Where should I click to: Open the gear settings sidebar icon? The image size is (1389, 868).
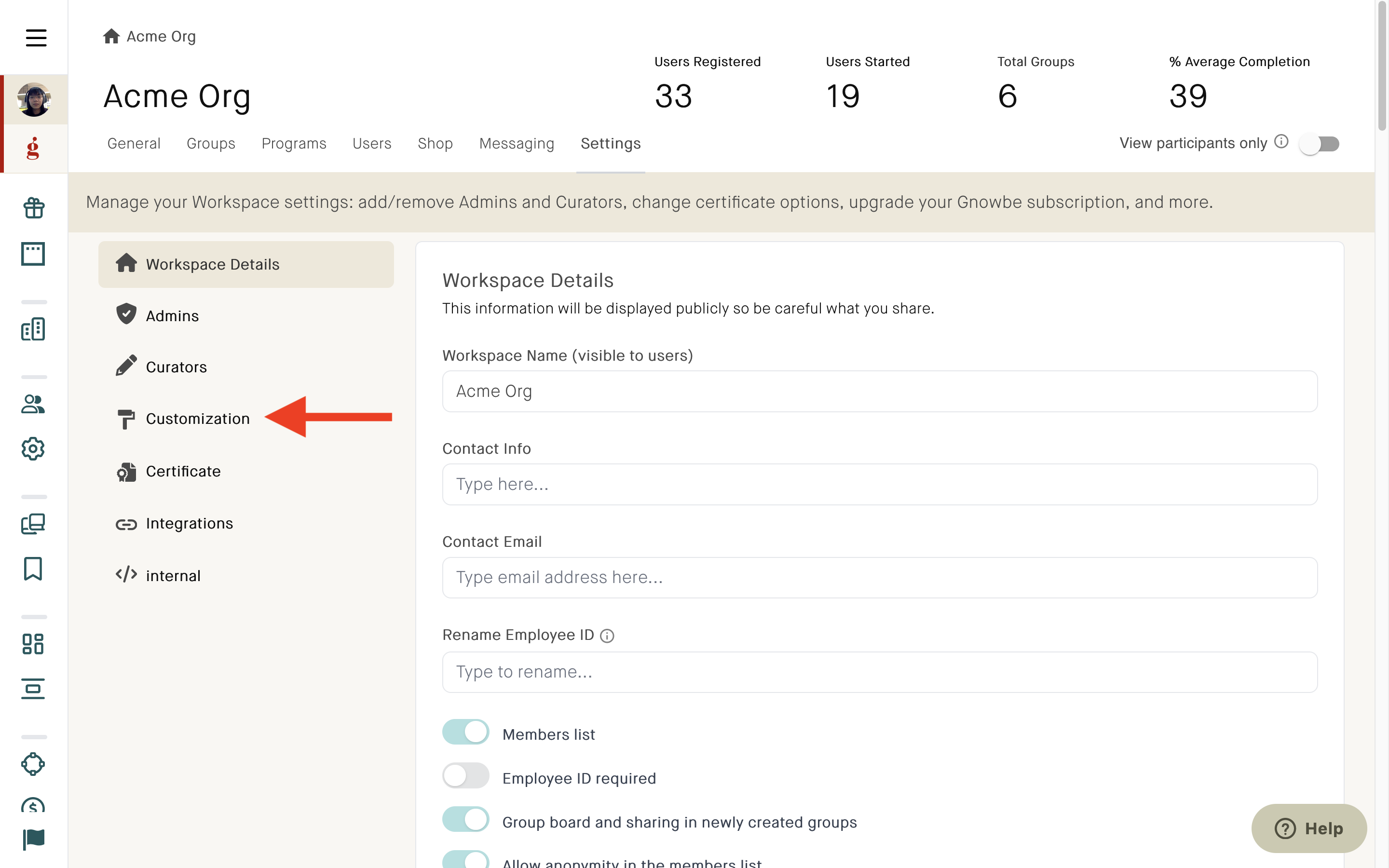click(33, 449)
